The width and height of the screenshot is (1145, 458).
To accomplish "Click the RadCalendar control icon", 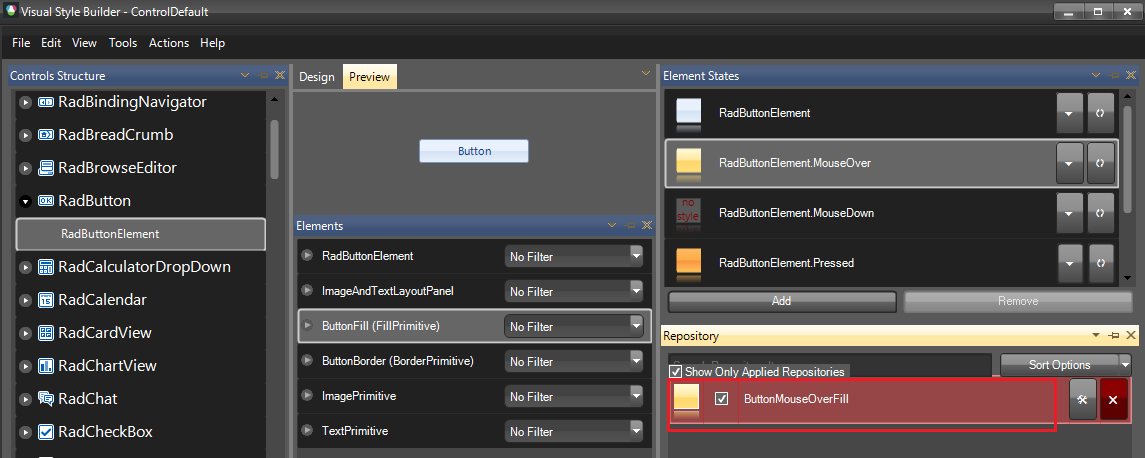I will 46,300.
